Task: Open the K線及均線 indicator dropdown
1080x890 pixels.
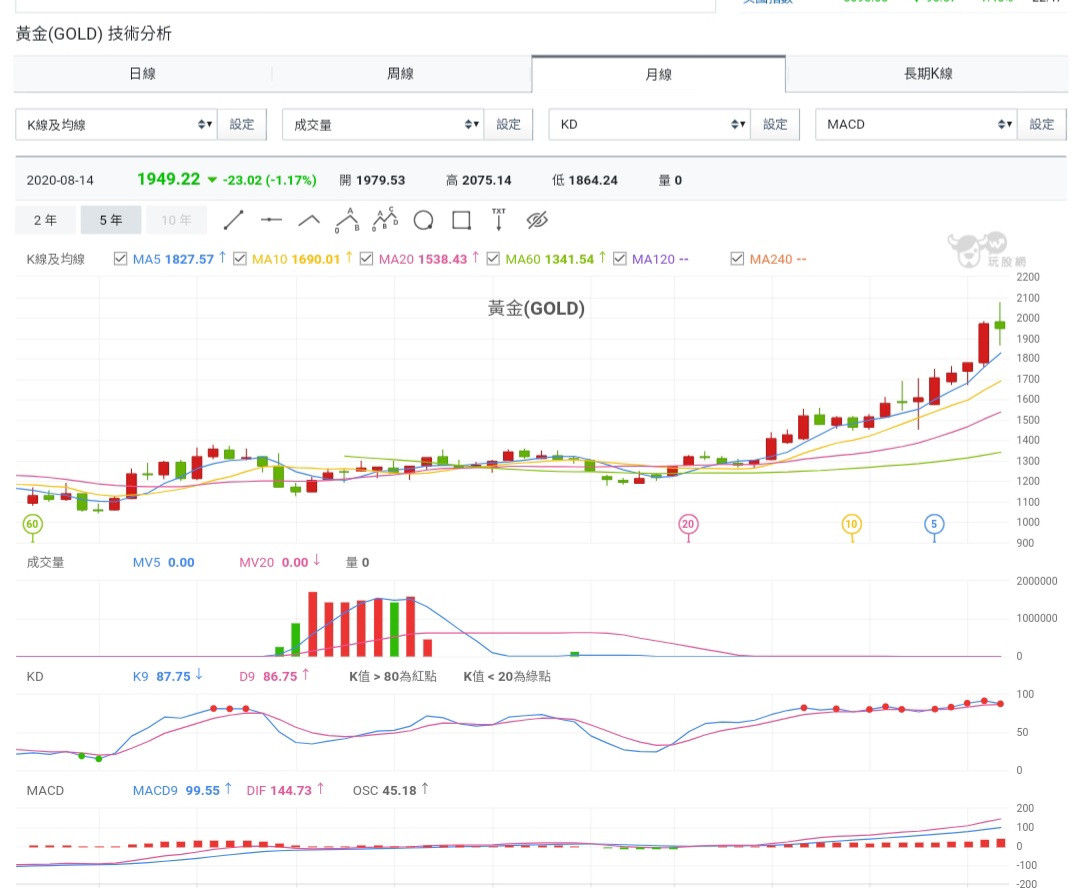Action: click(x=116, y=124)
